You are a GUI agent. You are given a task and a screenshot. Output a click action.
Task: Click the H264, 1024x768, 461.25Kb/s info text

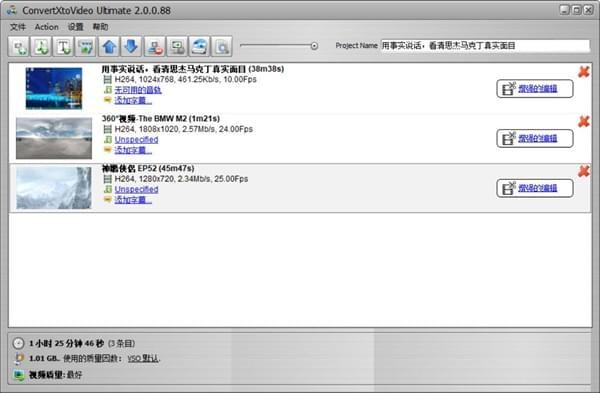click(186, 80)
